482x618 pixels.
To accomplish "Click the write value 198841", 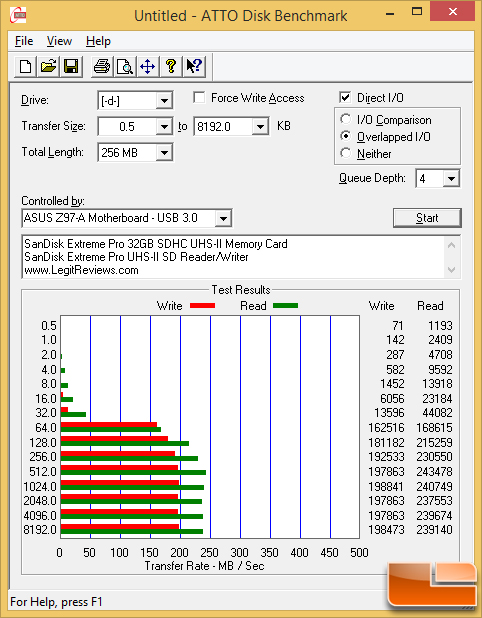I will (386, 486).
